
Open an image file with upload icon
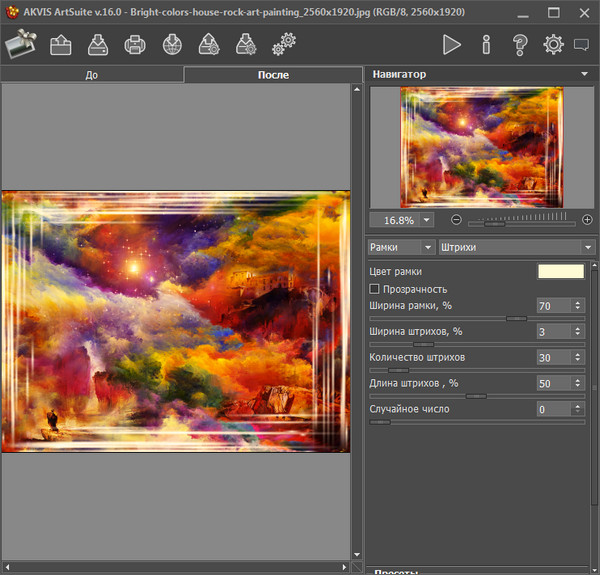pyautogui.click(x=61, y=45)
